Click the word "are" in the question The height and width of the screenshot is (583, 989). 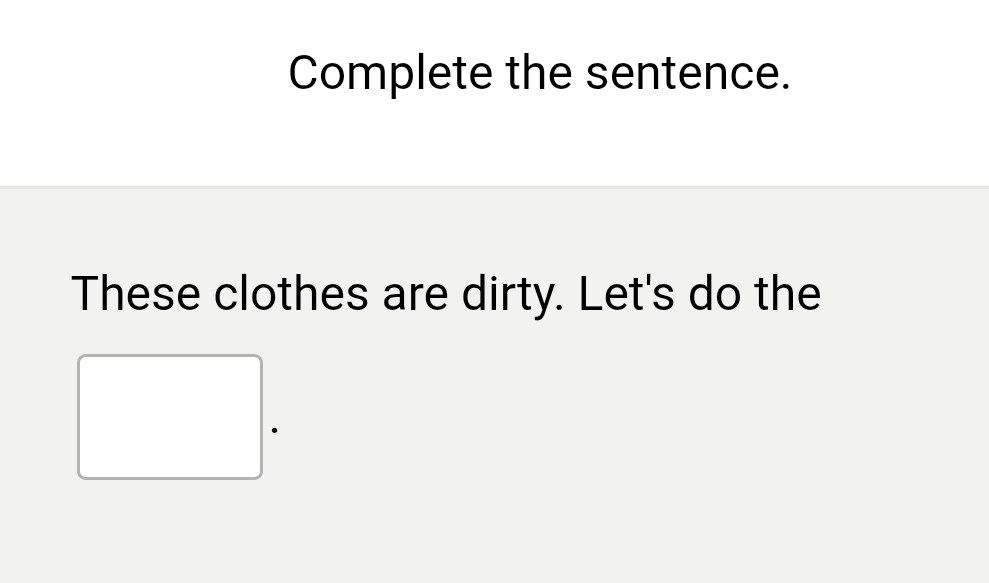click(x=415, y=294)
